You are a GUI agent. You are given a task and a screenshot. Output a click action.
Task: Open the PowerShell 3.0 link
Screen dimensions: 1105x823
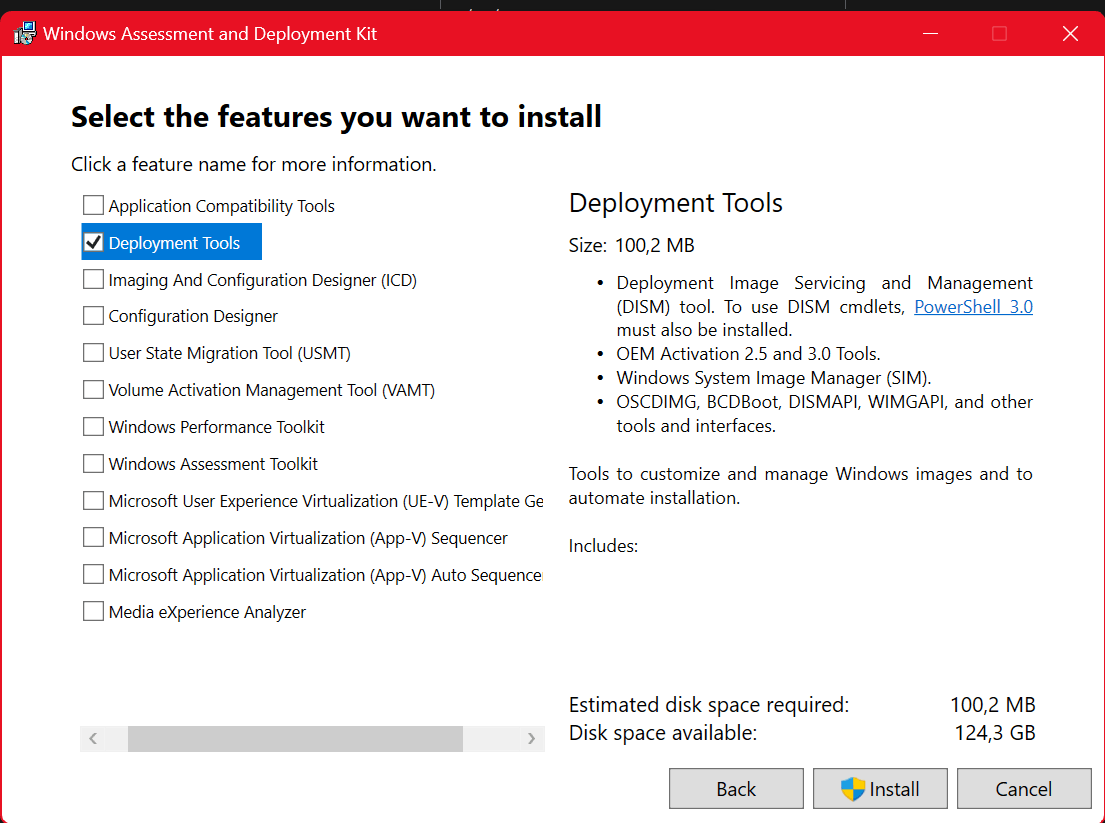tap(973, 307)
